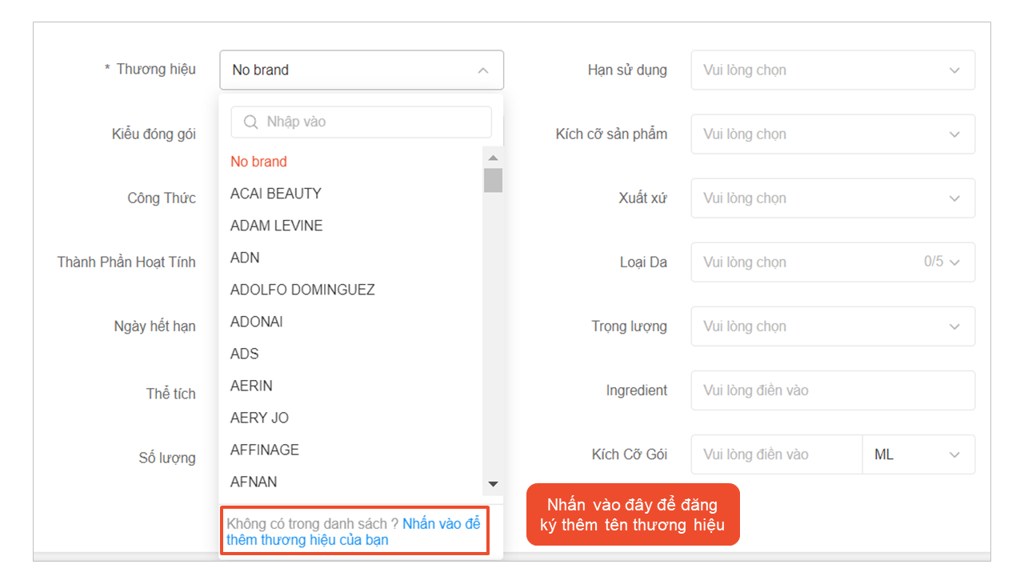This screenshot has width=1024, height=576.
Task: Pick AFNAN in the brand list
Action: pyautogui.click(x=254, y=481)
